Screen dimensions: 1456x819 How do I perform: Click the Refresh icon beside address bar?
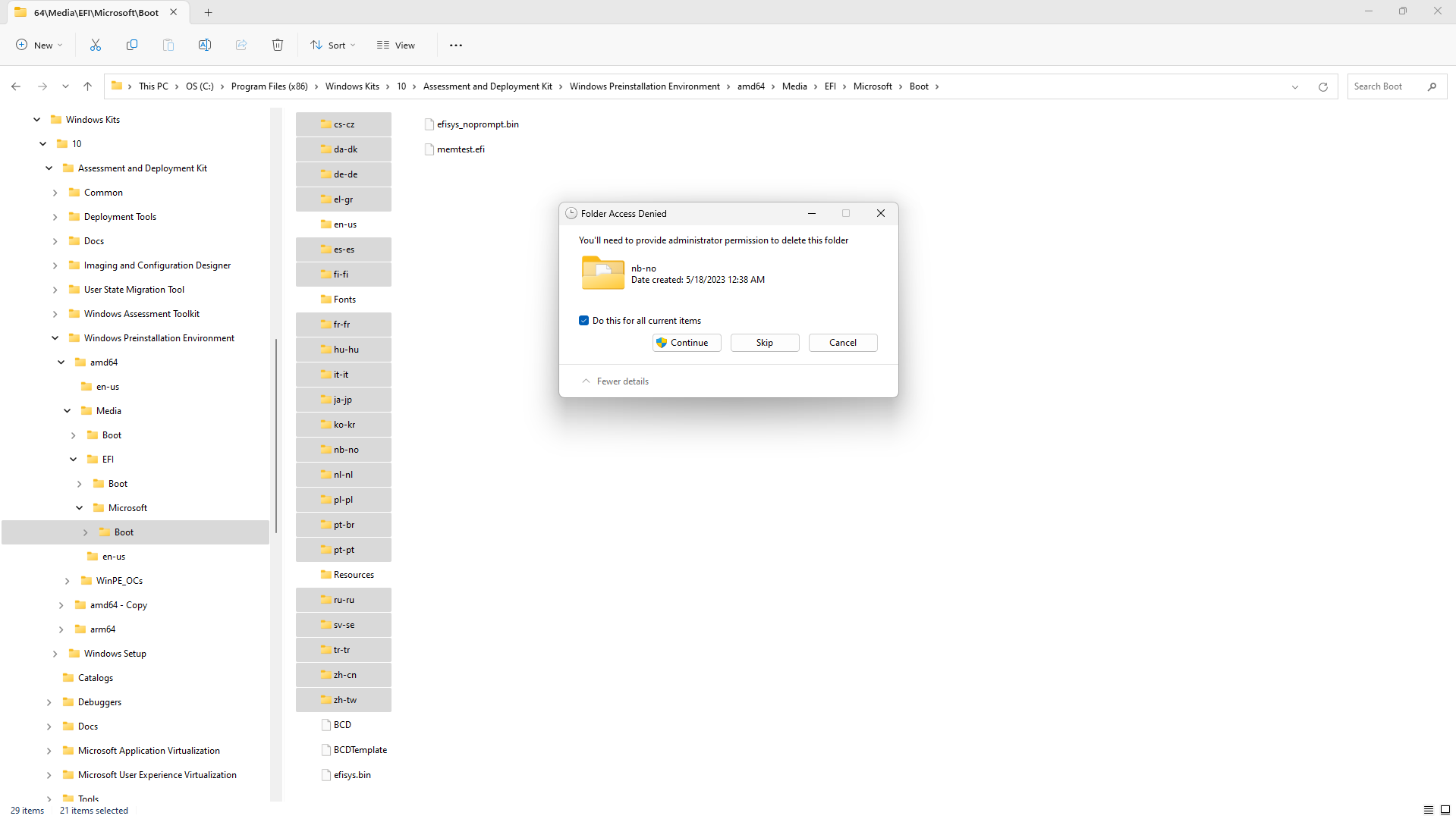point(1322,86)
